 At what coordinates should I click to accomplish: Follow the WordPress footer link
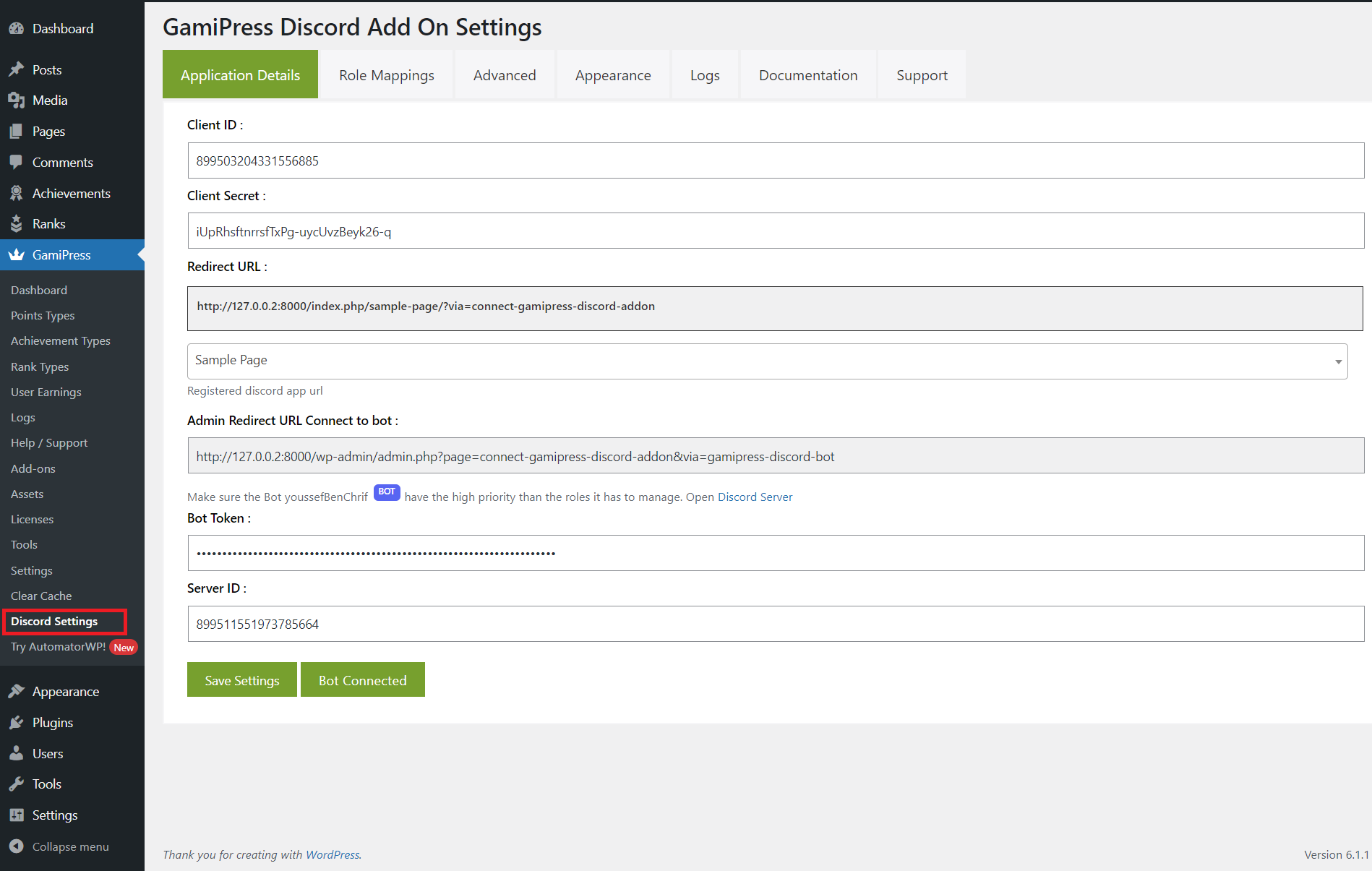tap(333, 855)
